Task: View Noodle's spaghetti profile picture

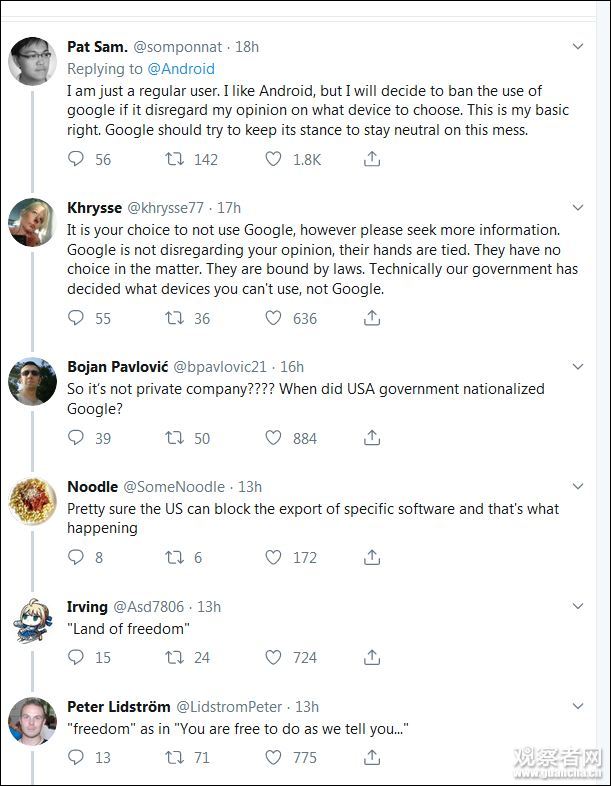Action: pyautogui.click(x=32, y=500)
